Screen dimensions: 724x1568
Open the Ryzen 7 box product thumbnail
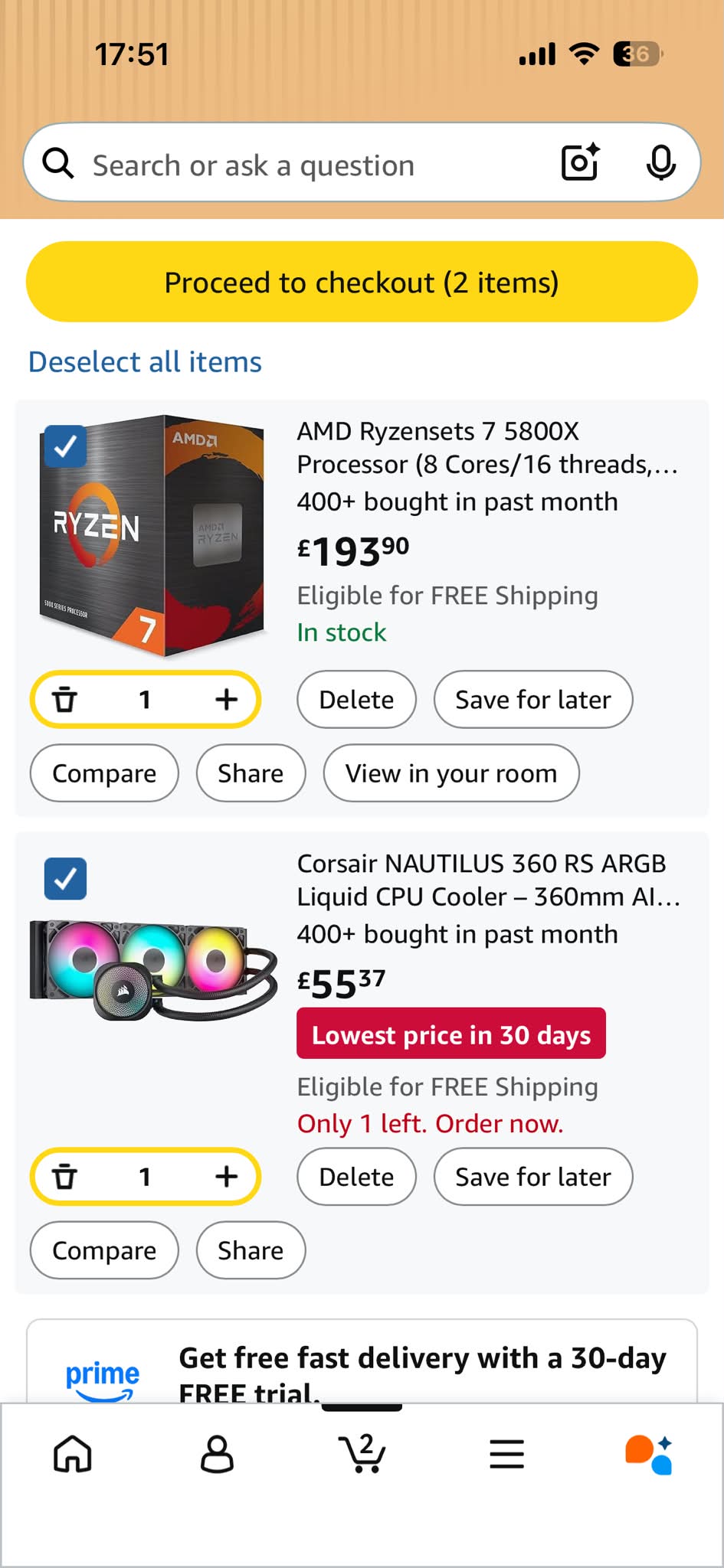coord(152,536)
